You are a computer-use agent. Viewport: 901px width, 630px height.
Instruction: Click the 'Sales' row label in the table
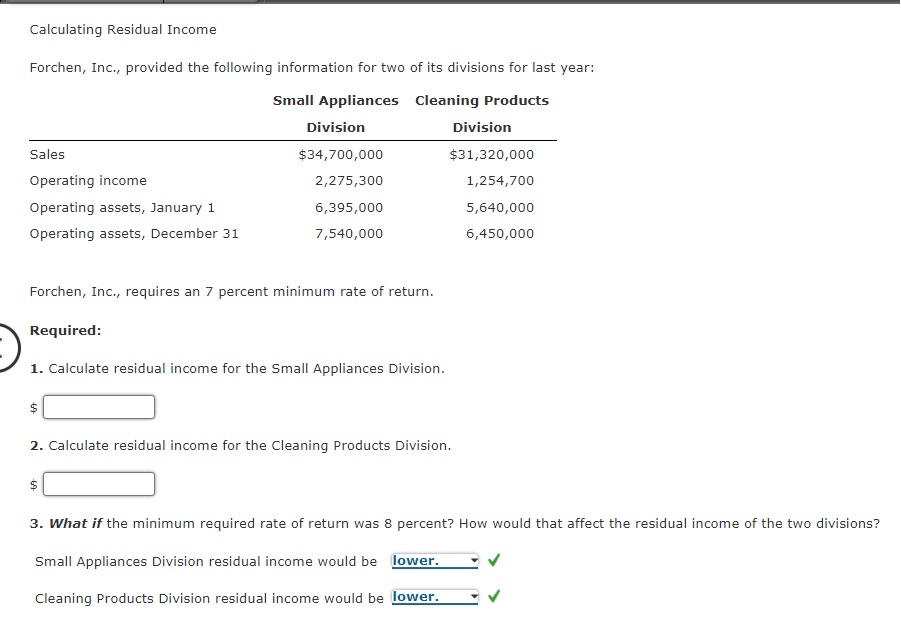tap(49, 154)
